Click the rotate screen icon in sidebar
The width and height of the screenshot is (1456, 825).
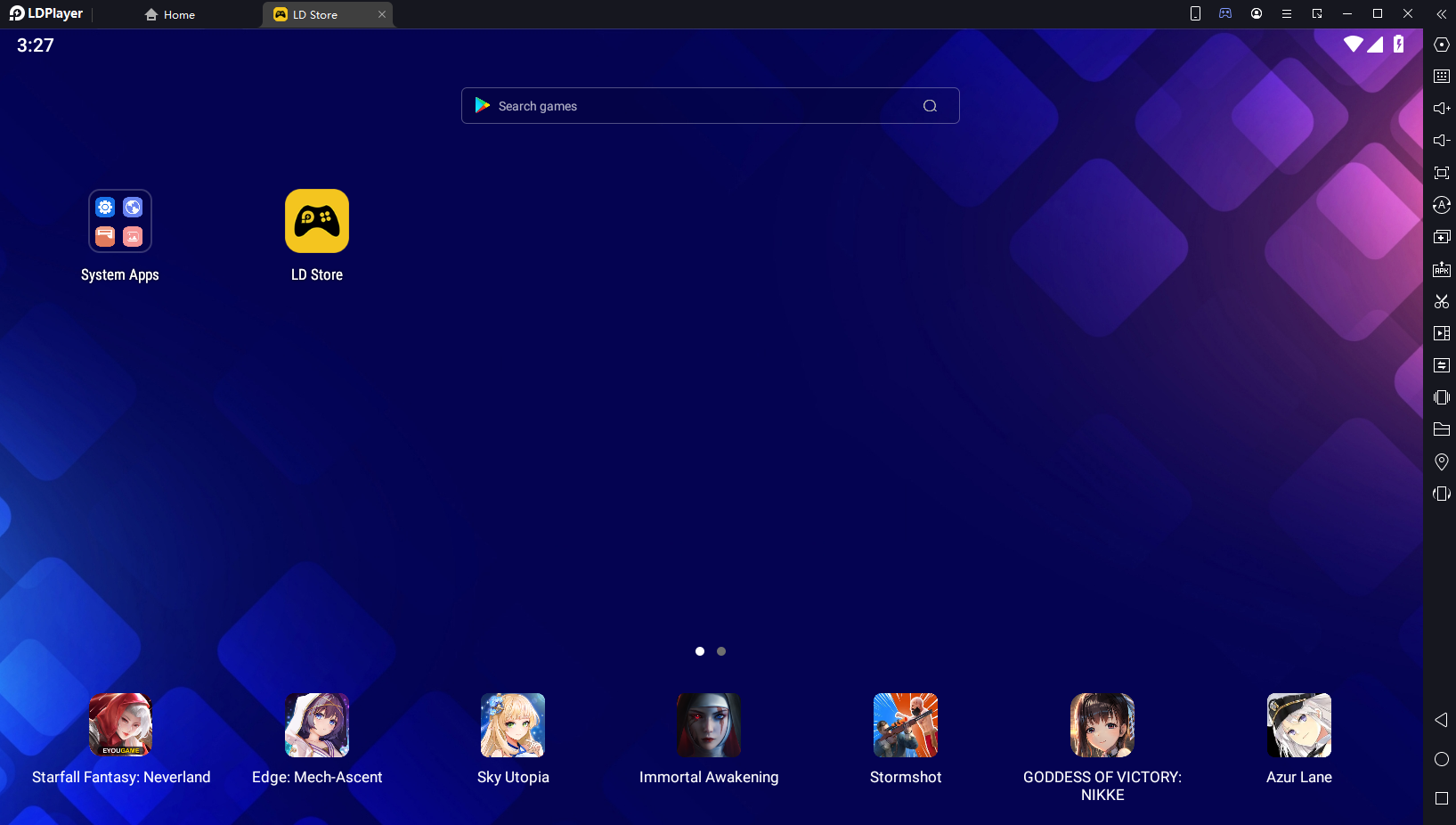coord(1442,494)
